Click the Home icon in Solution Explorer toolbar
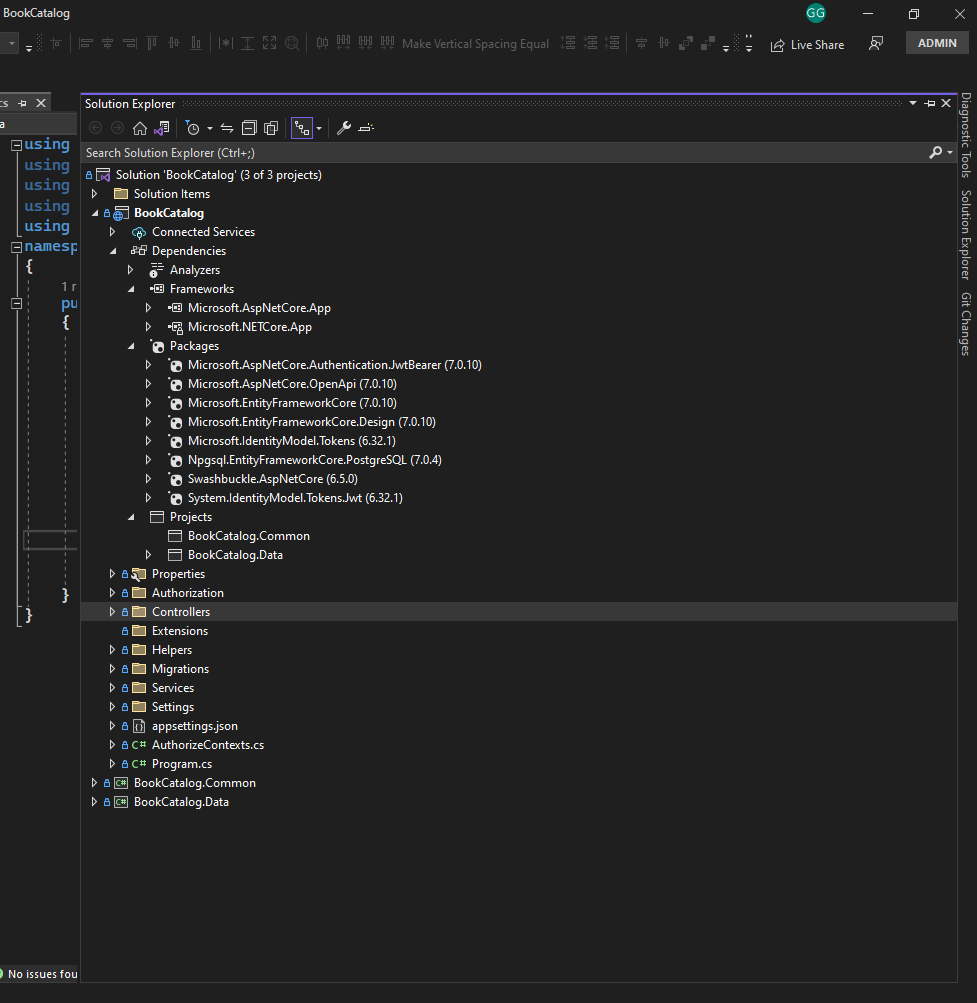This screenshot has height=1003, width=977. 139,128
